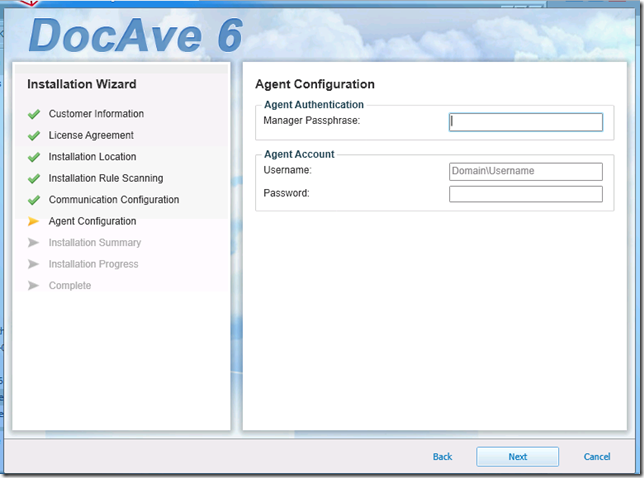The image size is (644, 478).
Task: Click the green checkmark beside License Agreement
Action: coord(34,135)
